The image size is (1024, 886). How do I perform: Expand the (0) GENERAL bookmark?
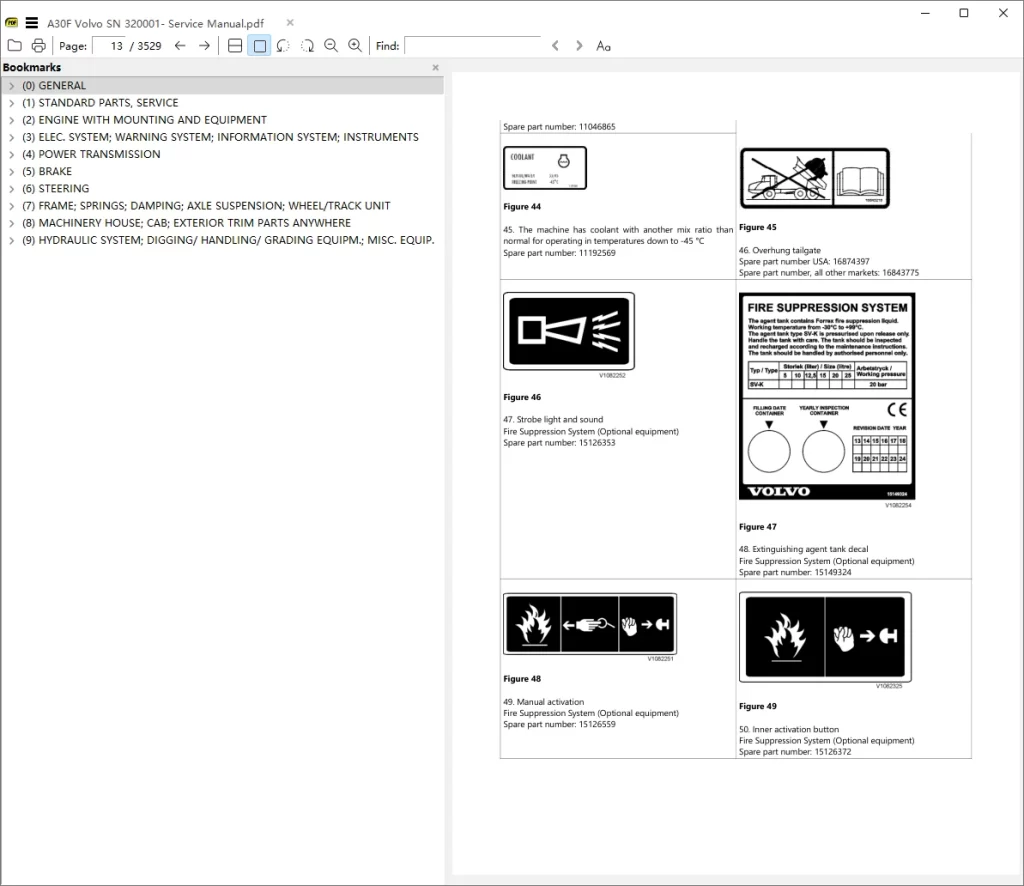11,86
